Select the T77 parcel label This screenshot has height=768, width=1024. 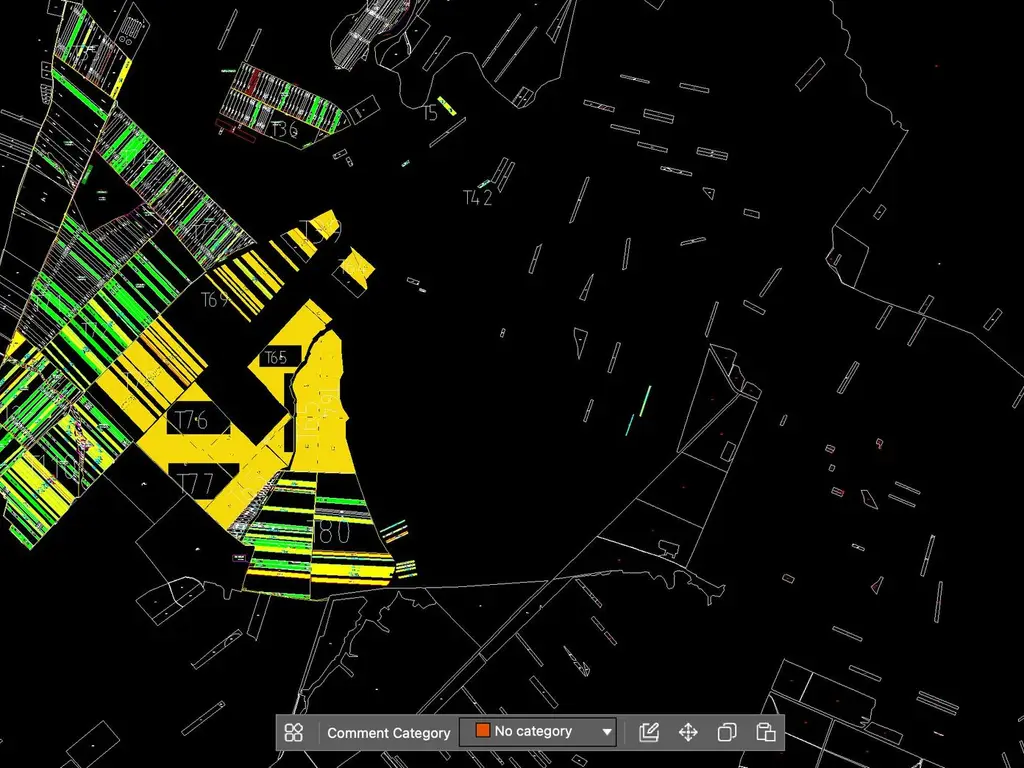[x=195, y=483]
